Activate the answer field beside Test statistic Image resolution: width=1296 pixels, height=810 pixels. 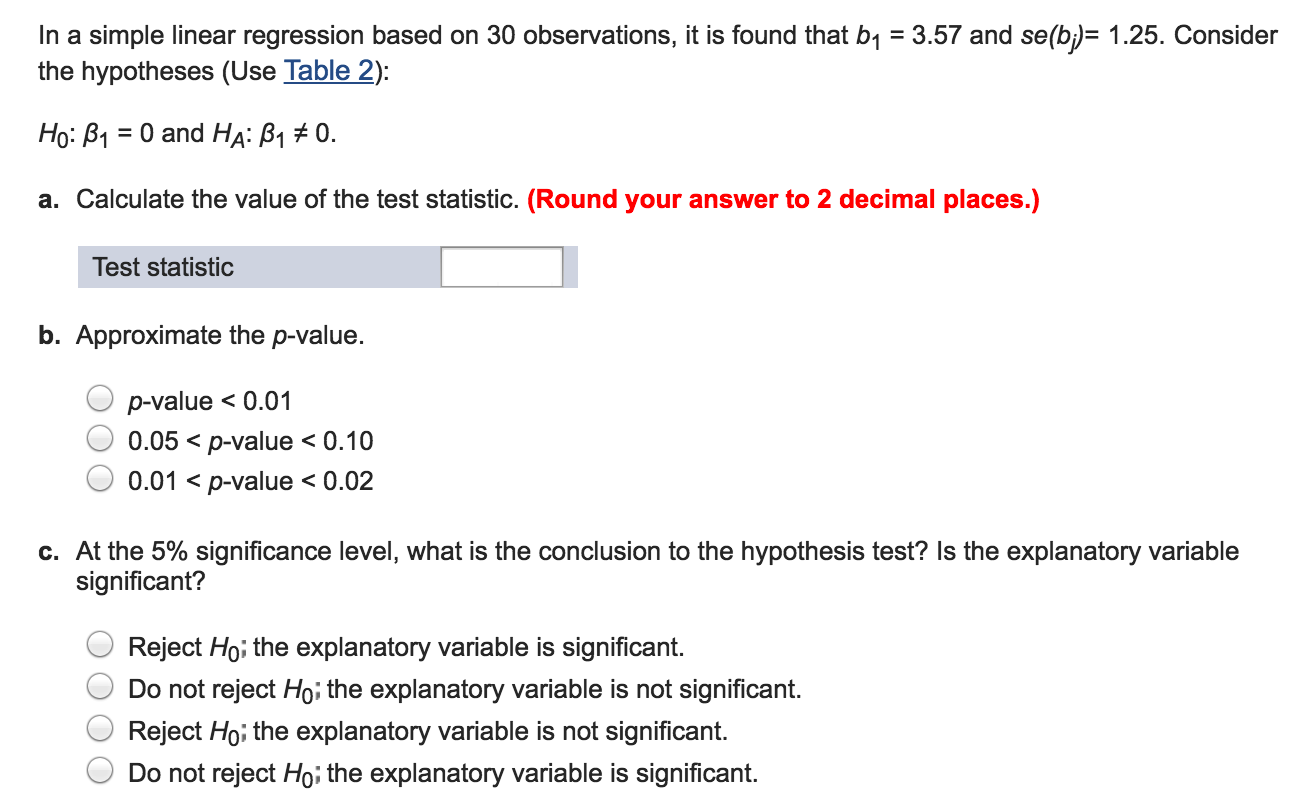[x=501, y=266]
